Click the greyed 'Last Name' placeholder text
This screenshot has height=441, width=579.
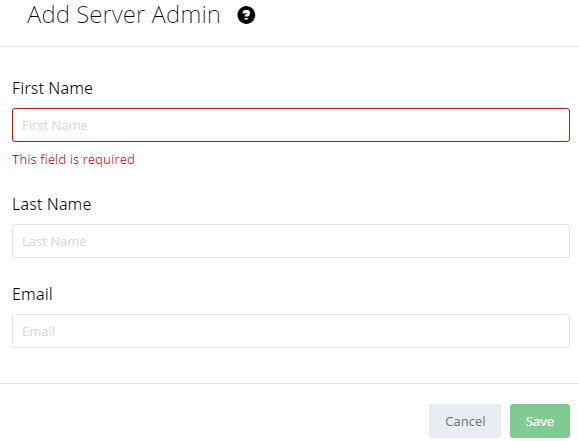coord(54,242)
